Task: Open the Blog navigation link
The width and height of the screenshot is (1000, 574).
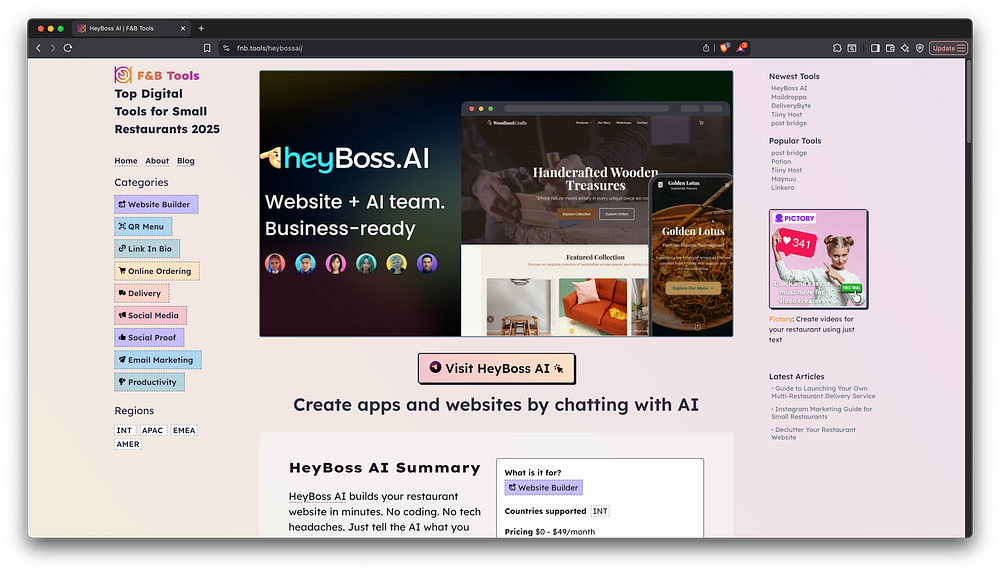Action: click(186, 161)
